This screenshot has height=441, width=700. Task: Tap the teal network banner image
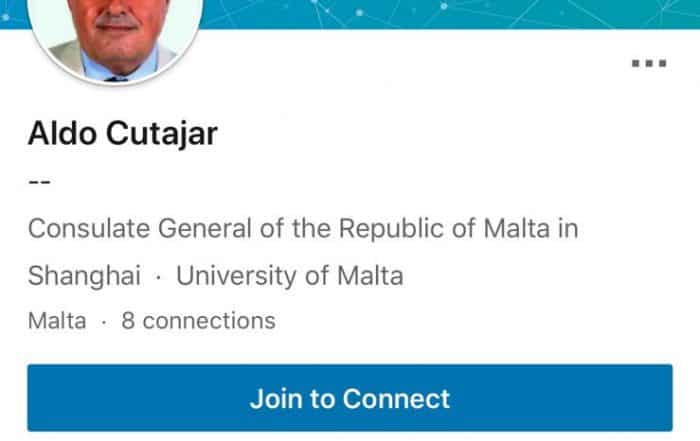click(450, 14)
